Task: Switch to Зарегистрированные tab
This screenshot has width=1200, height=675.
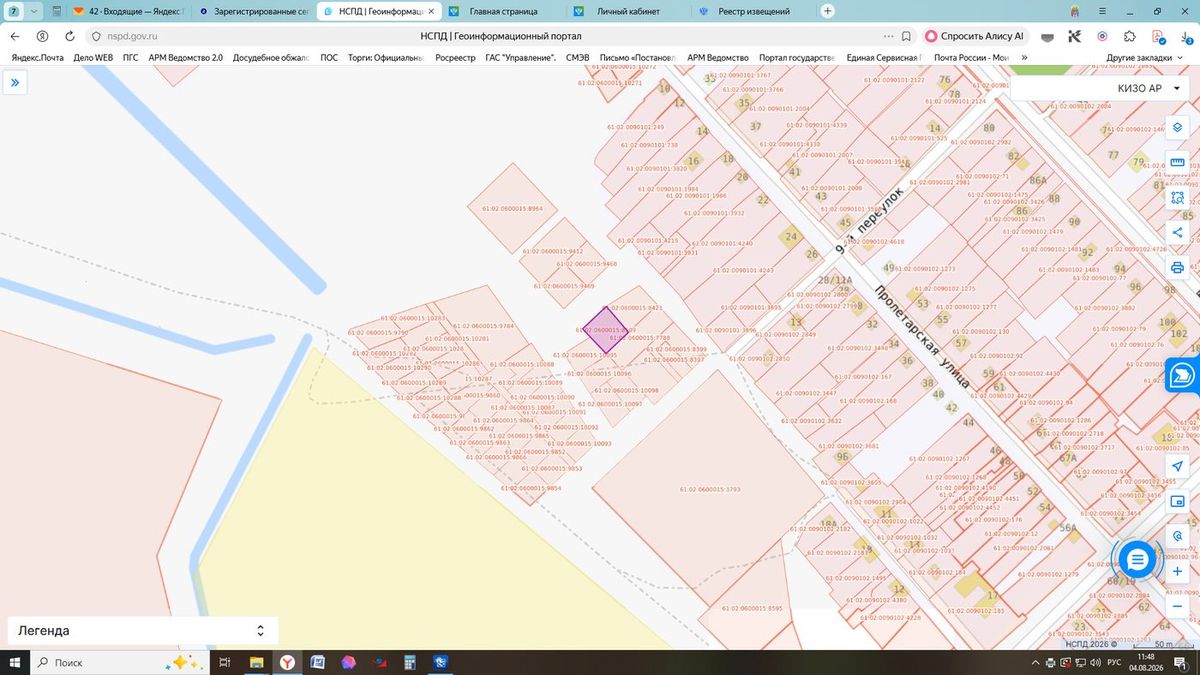Action: 253,11
